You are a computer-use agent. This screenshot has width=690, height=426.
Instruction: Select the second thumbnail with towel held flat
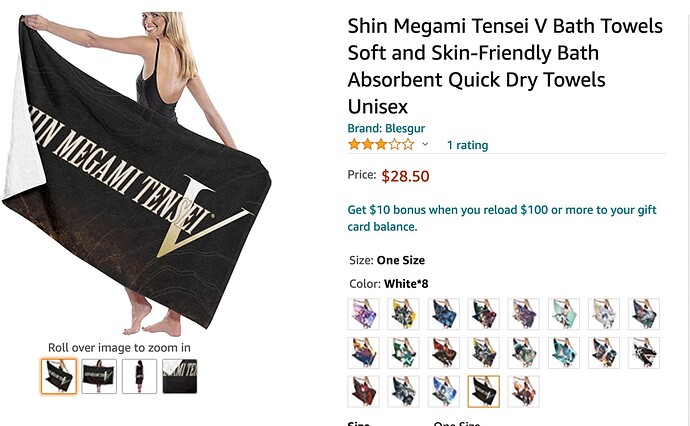pos(99,376)
